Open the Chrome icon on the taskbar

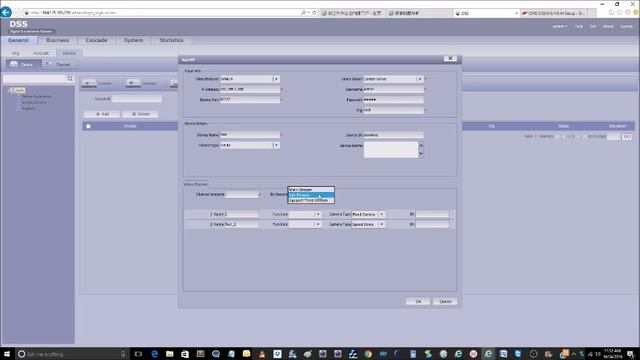click(x=368, y=354)
